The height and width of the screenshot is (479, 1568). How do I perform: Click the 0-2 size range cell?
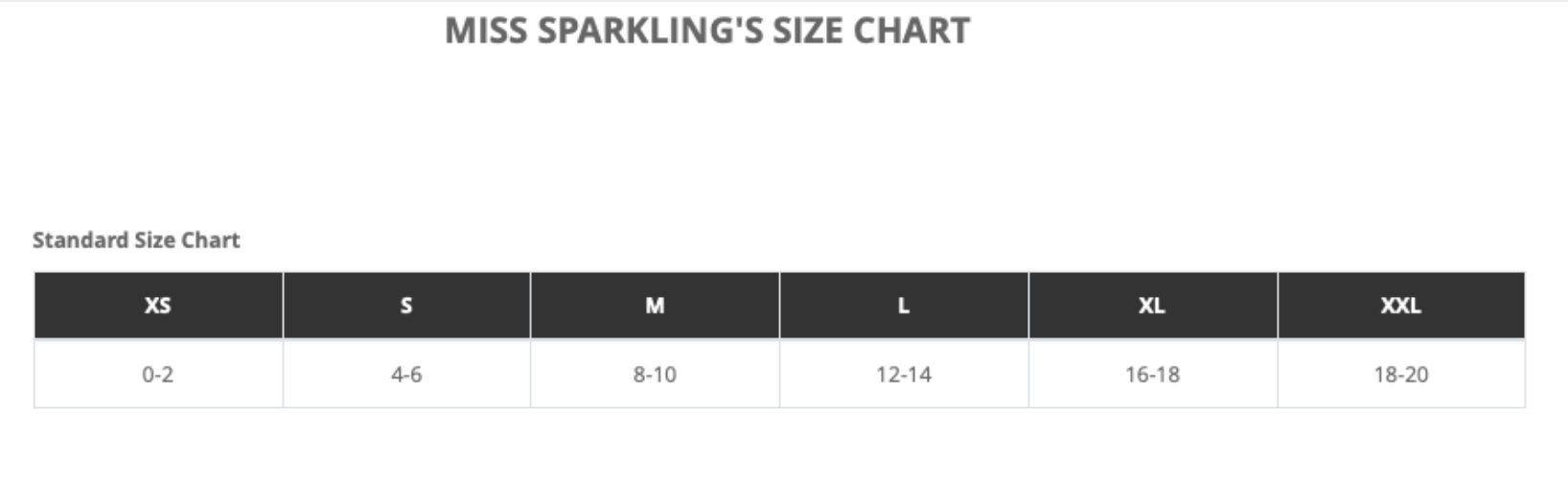coord(158,375)
